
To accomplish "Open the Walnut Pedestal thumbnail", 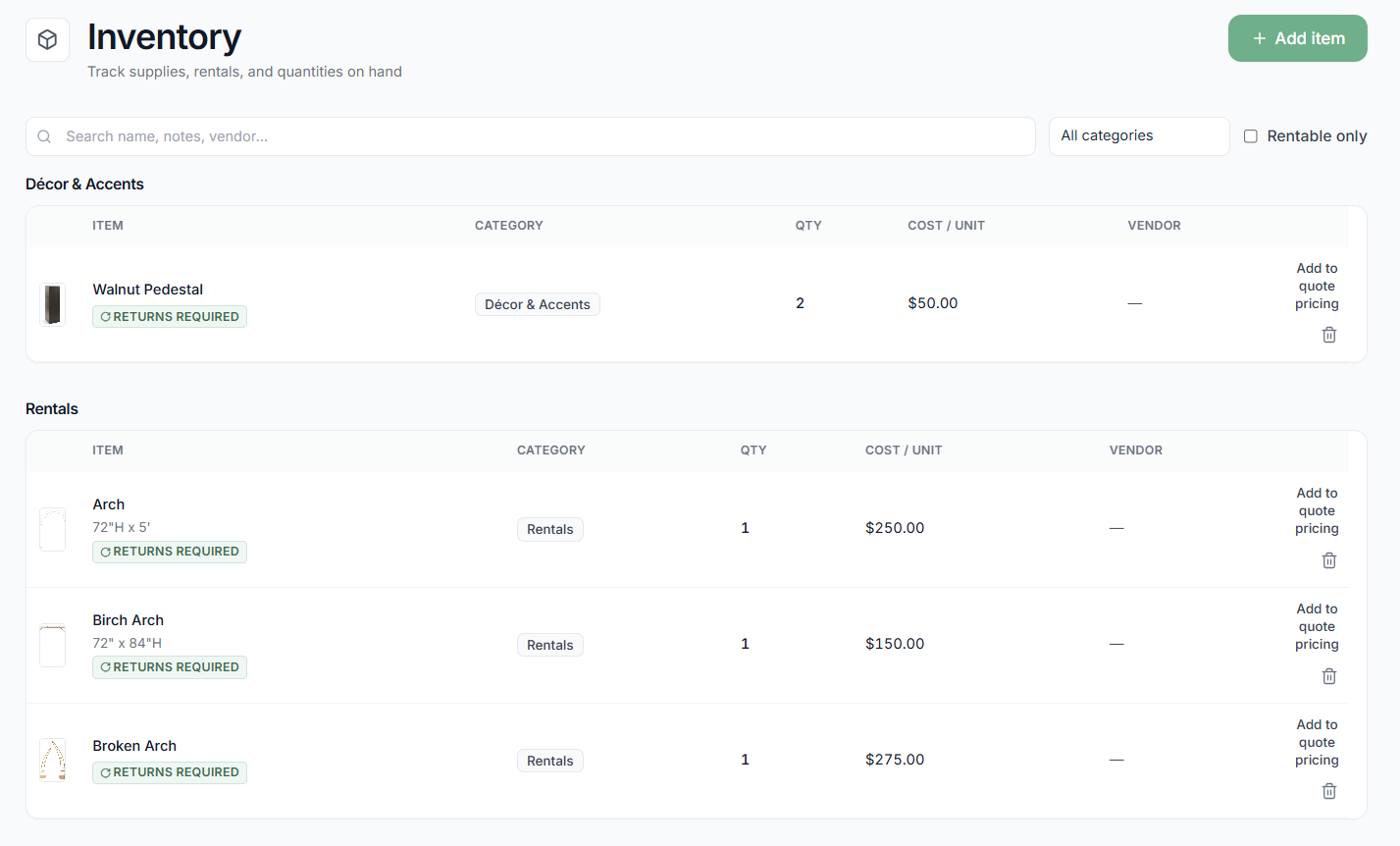I will (x=52, y=304).
